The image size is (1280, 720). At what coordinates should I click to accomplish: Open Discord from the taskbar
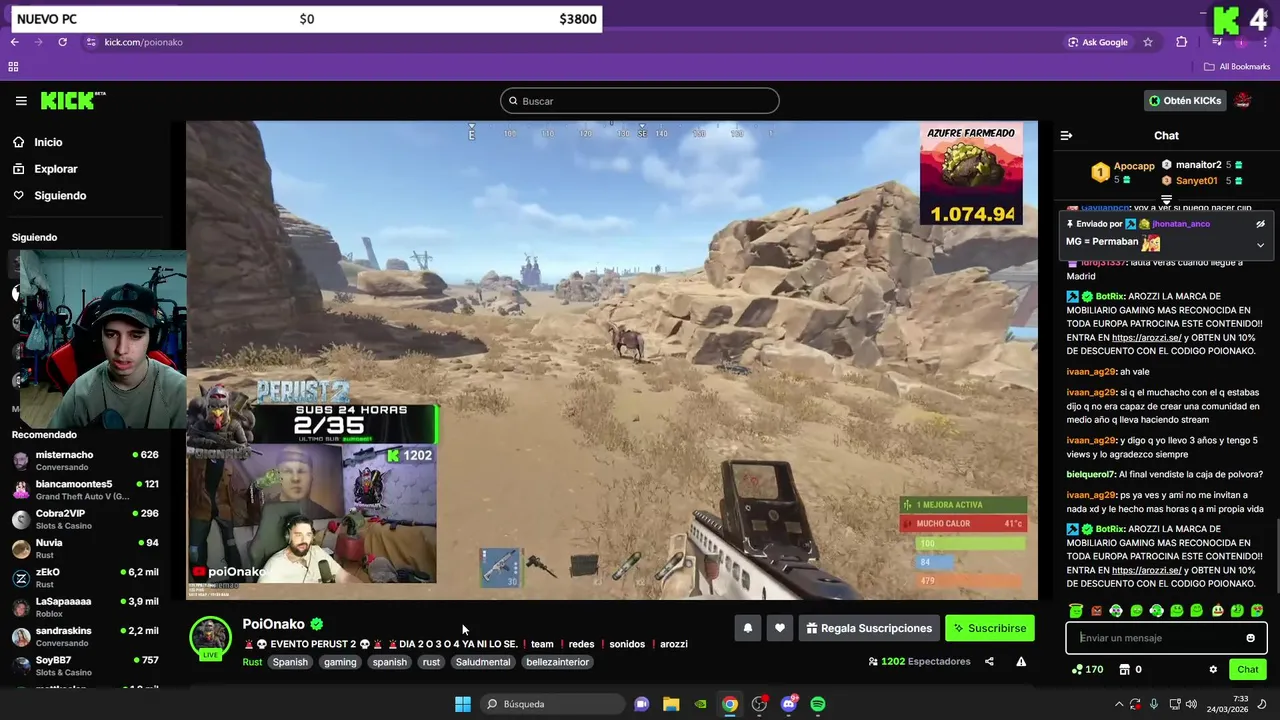[x=789, y=704]
